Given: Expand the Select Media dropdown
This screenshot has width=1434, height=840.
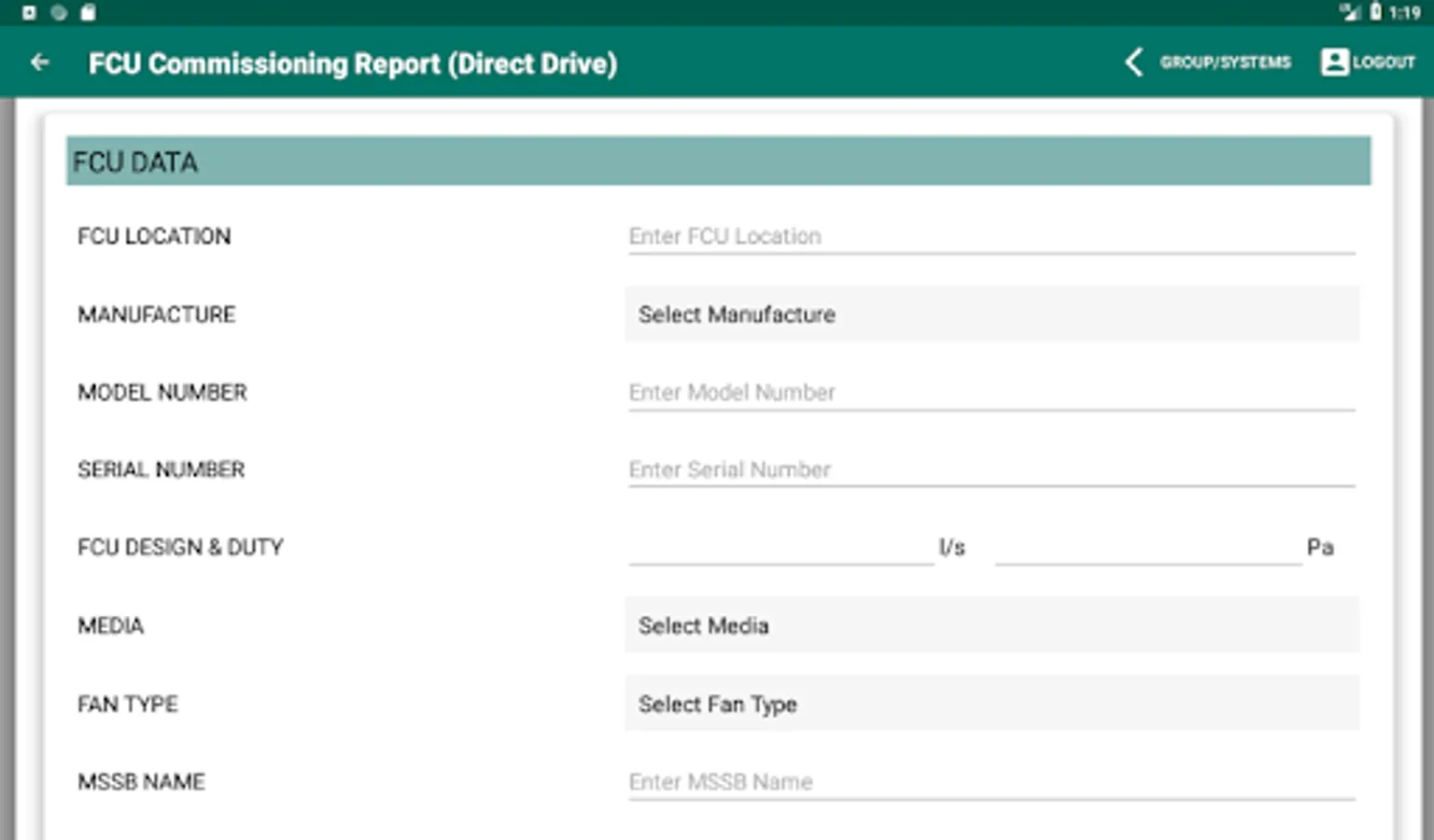Looking at the screenshot, I should 991,625.
